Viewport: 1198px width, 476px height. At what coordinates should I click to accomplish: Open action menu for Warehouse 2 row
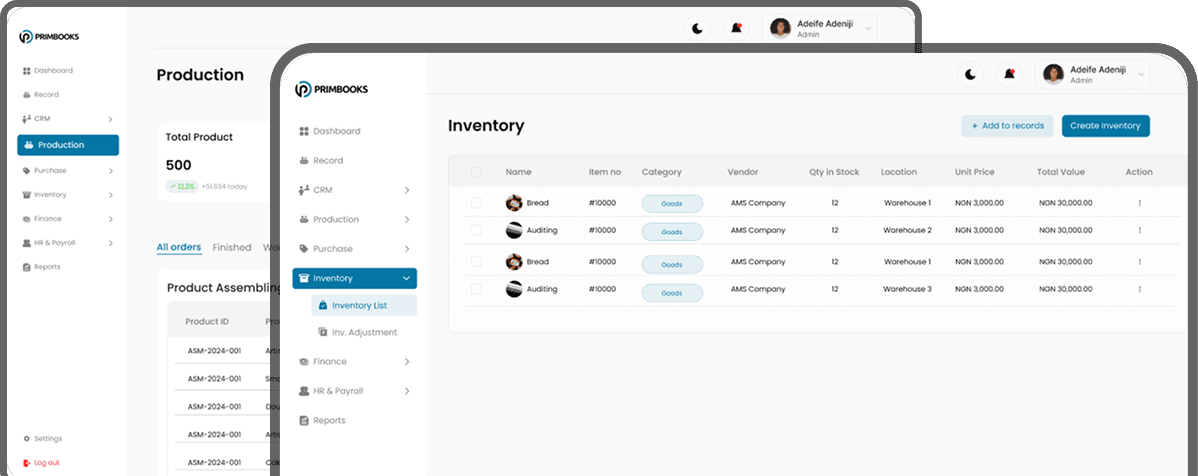(x=1139, y=230)
